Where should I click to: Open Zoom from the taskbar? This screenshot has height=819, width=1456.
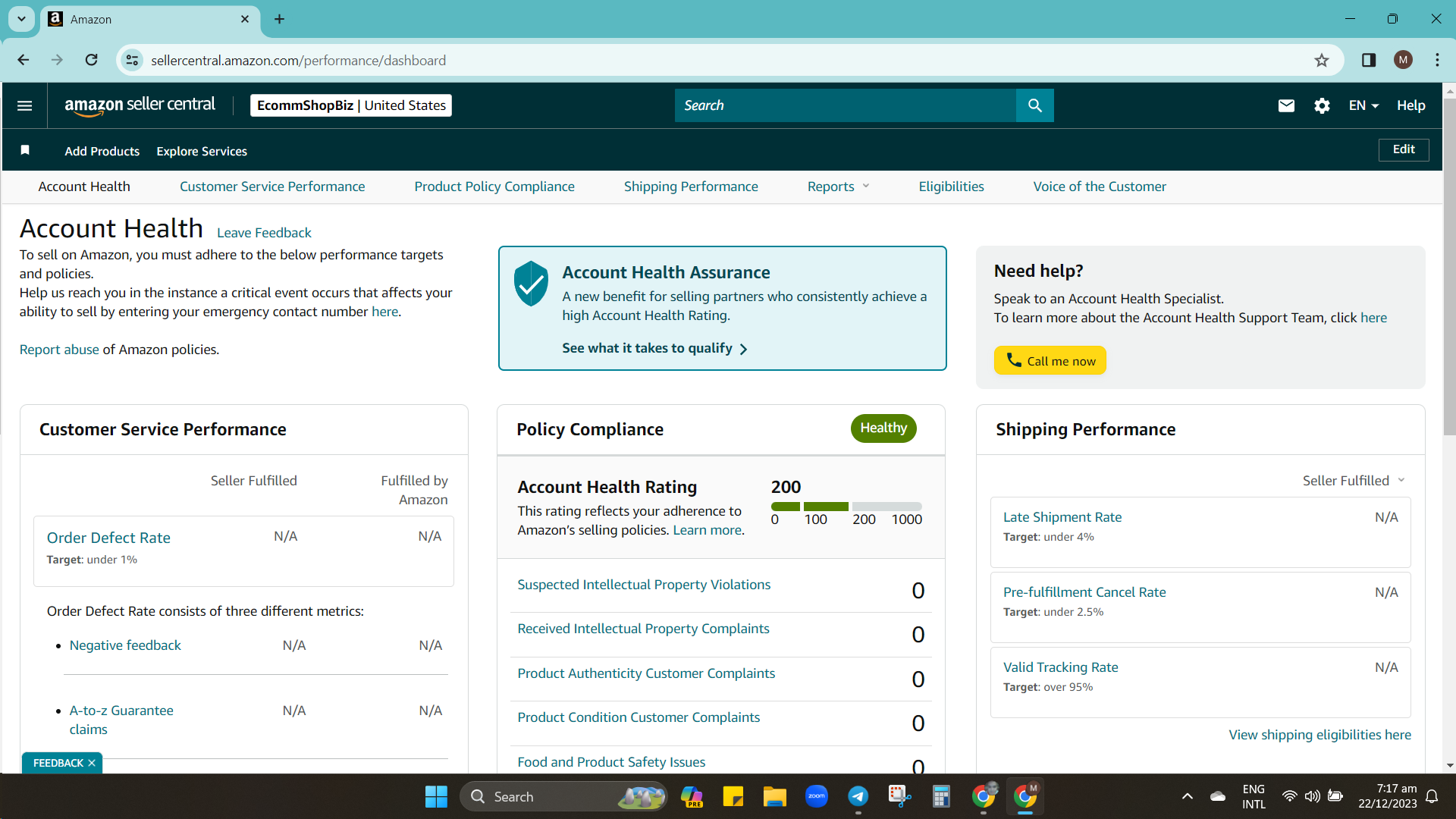coord(817,796)
